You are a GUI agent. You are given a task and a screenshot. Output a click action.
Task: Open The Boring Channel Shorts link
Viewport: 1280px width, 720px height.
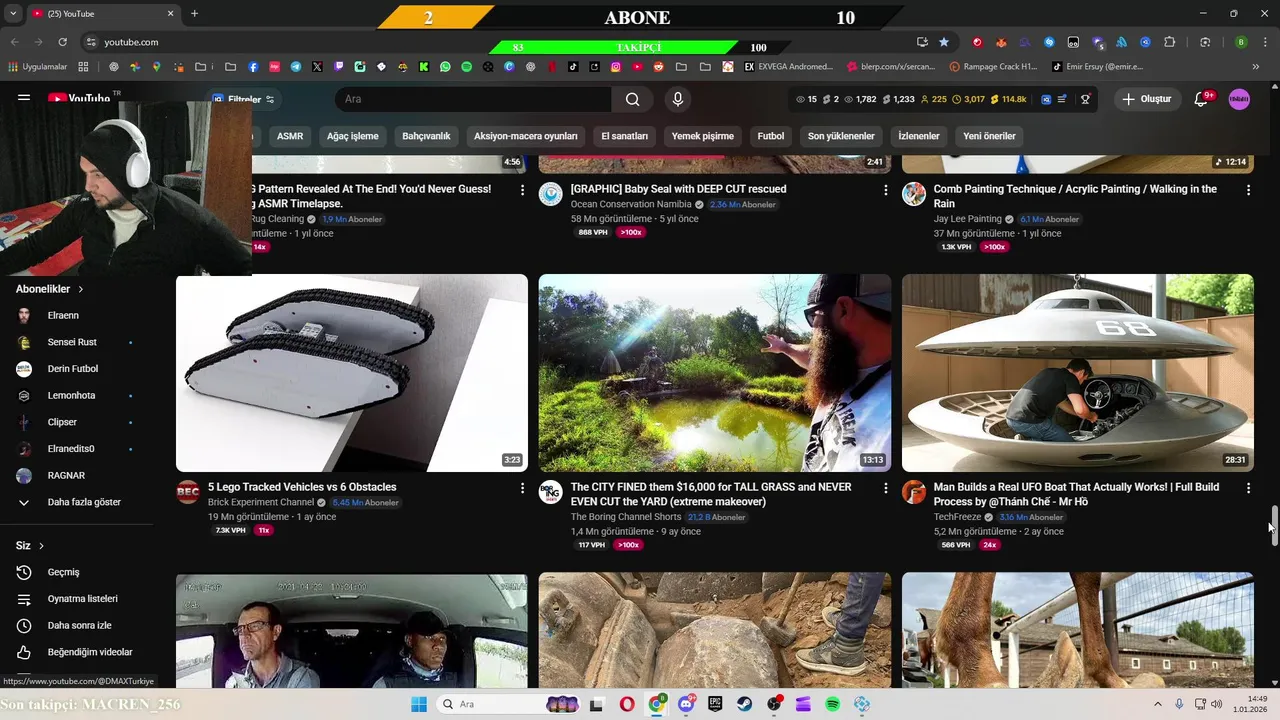pos(626,517)
